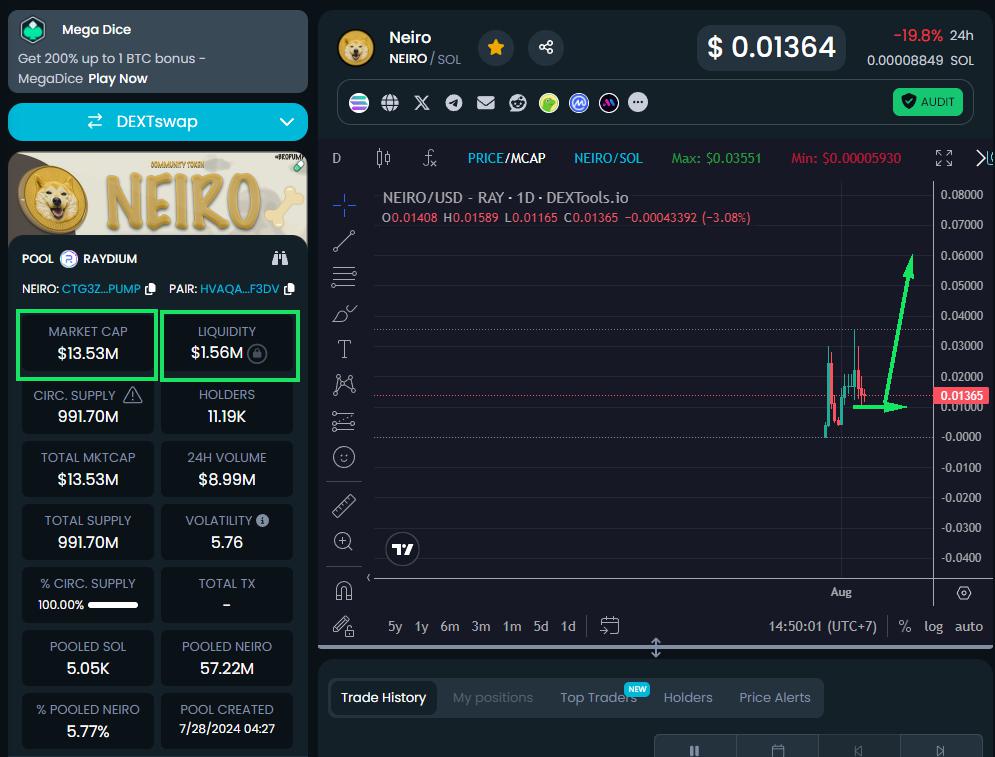
Task: Toggle lock all drawing tools
Action: click(x=344, y=626)
